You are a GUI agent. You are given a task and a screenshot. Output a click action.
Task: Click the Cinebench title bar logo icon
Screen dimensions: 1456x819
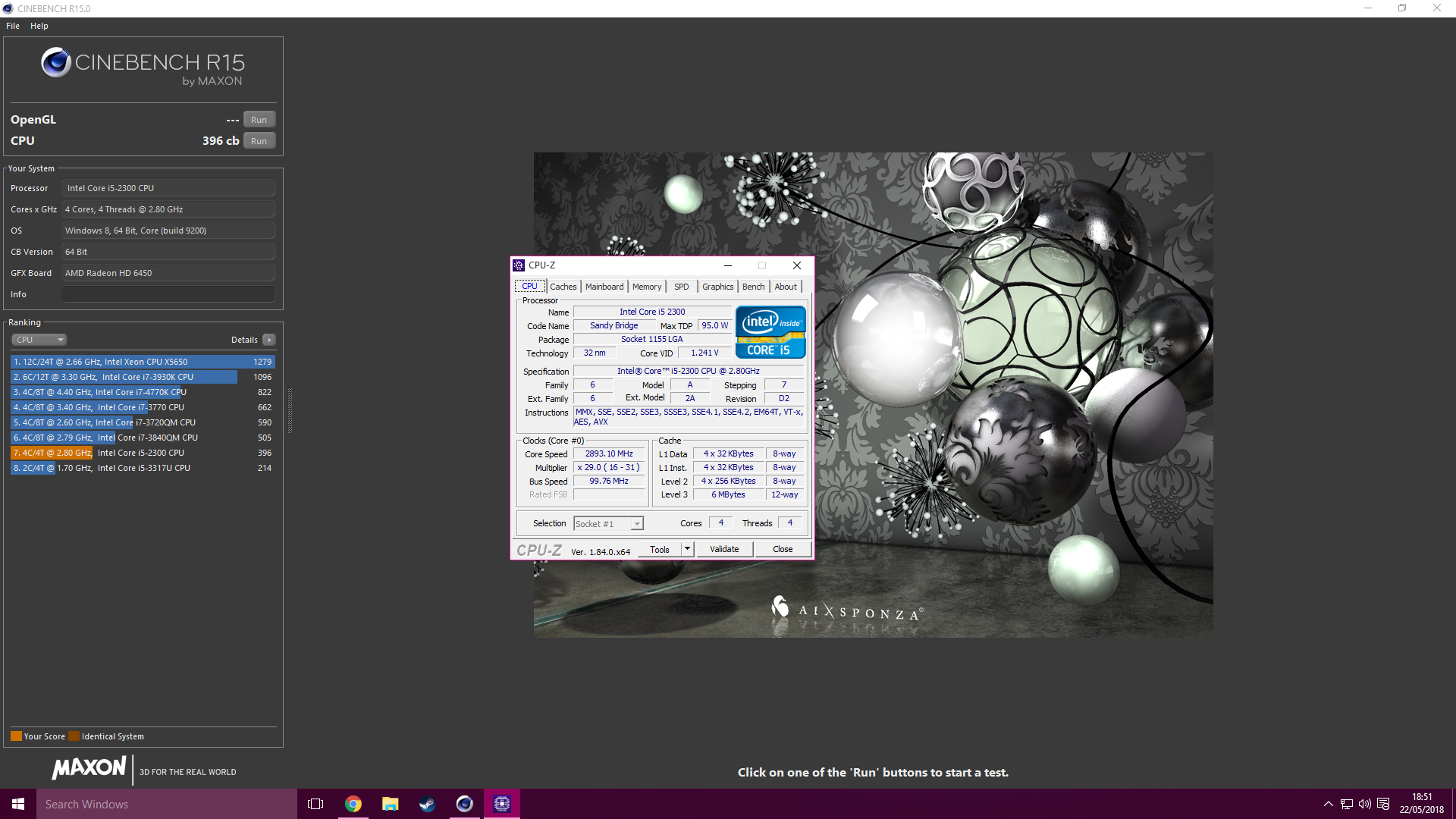click(x=8, y=8)
